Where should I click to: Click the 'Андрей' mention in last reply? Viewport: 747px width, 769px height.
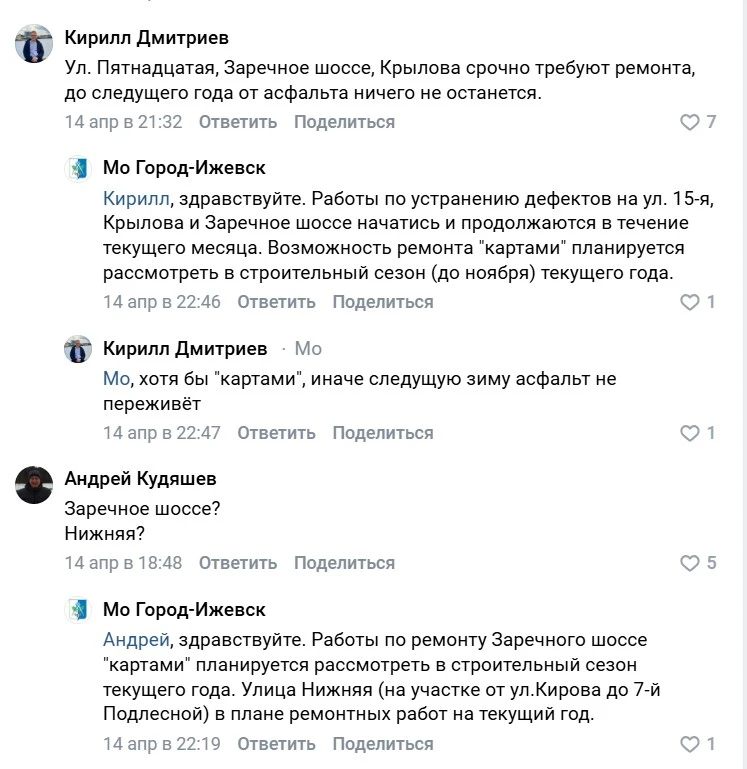136,639
